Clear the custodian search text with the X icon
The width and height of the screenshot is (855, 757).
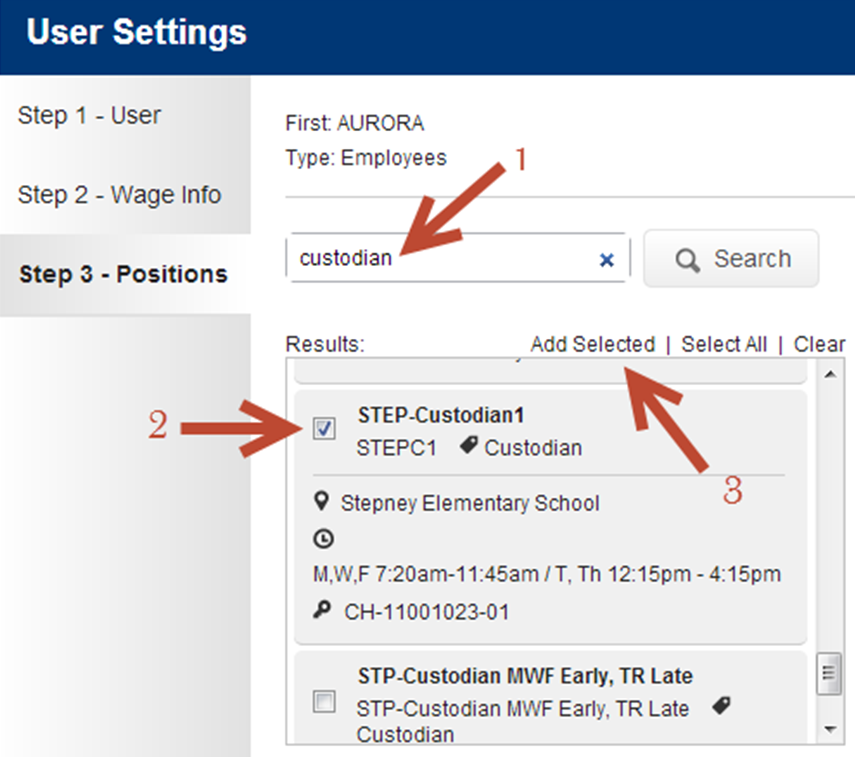click(606, 260)
